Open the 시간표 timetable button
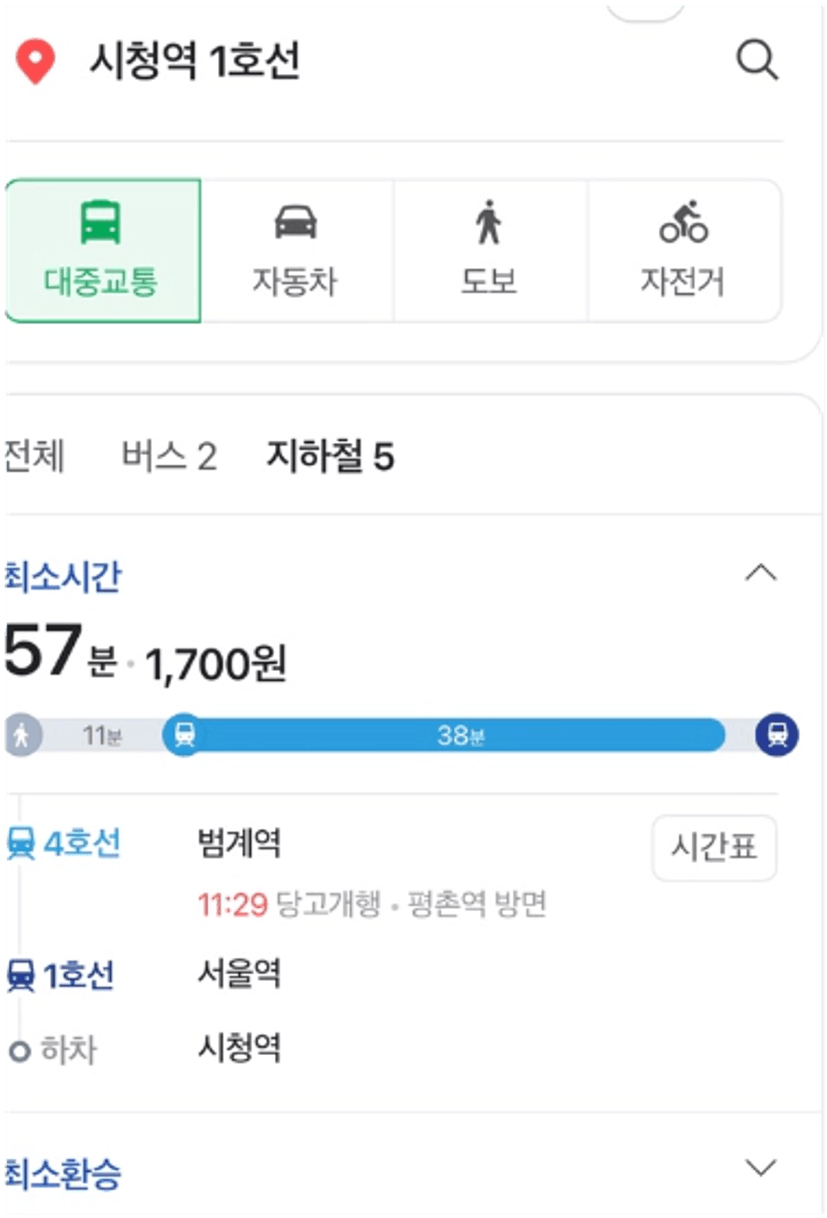The image size is (827, 1218). pyautogui.click(x=714, y=848)
